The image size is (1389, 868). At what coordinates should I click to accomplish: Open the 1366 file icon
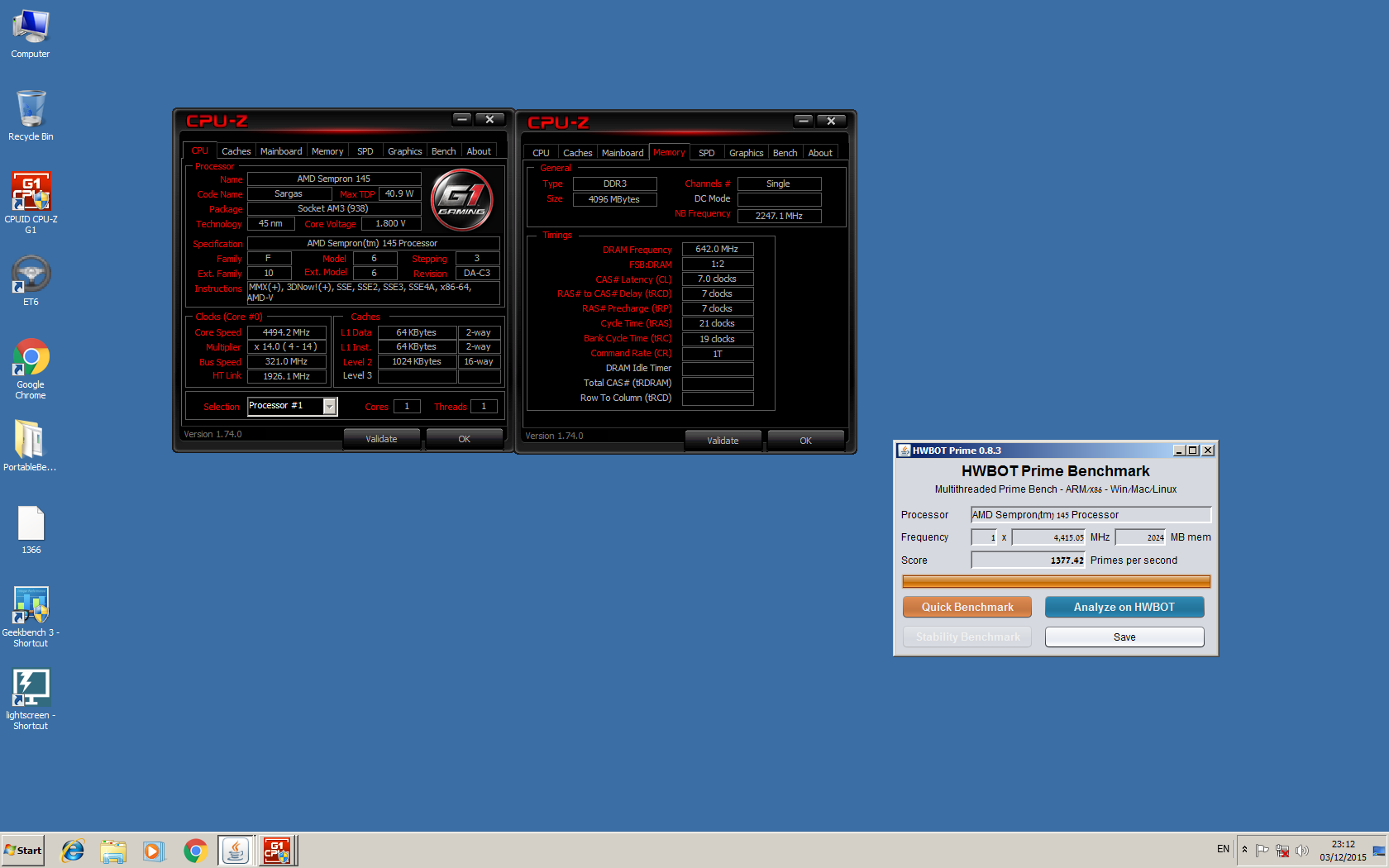click(31, 529)
